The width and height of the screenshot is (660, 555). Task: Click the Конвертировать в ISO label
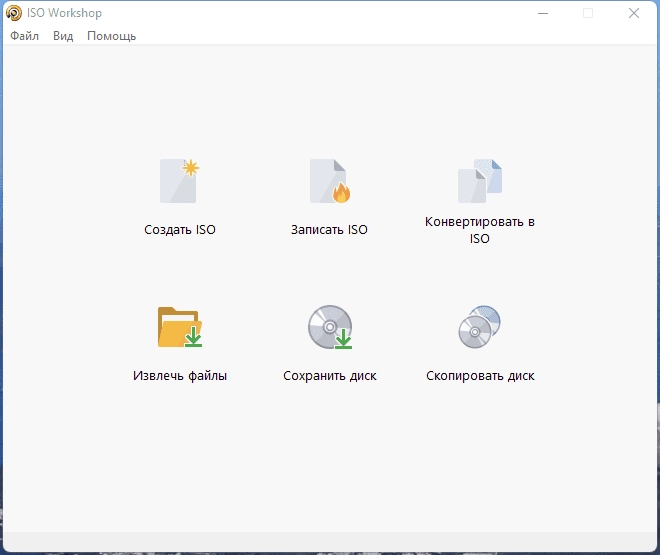480,230
